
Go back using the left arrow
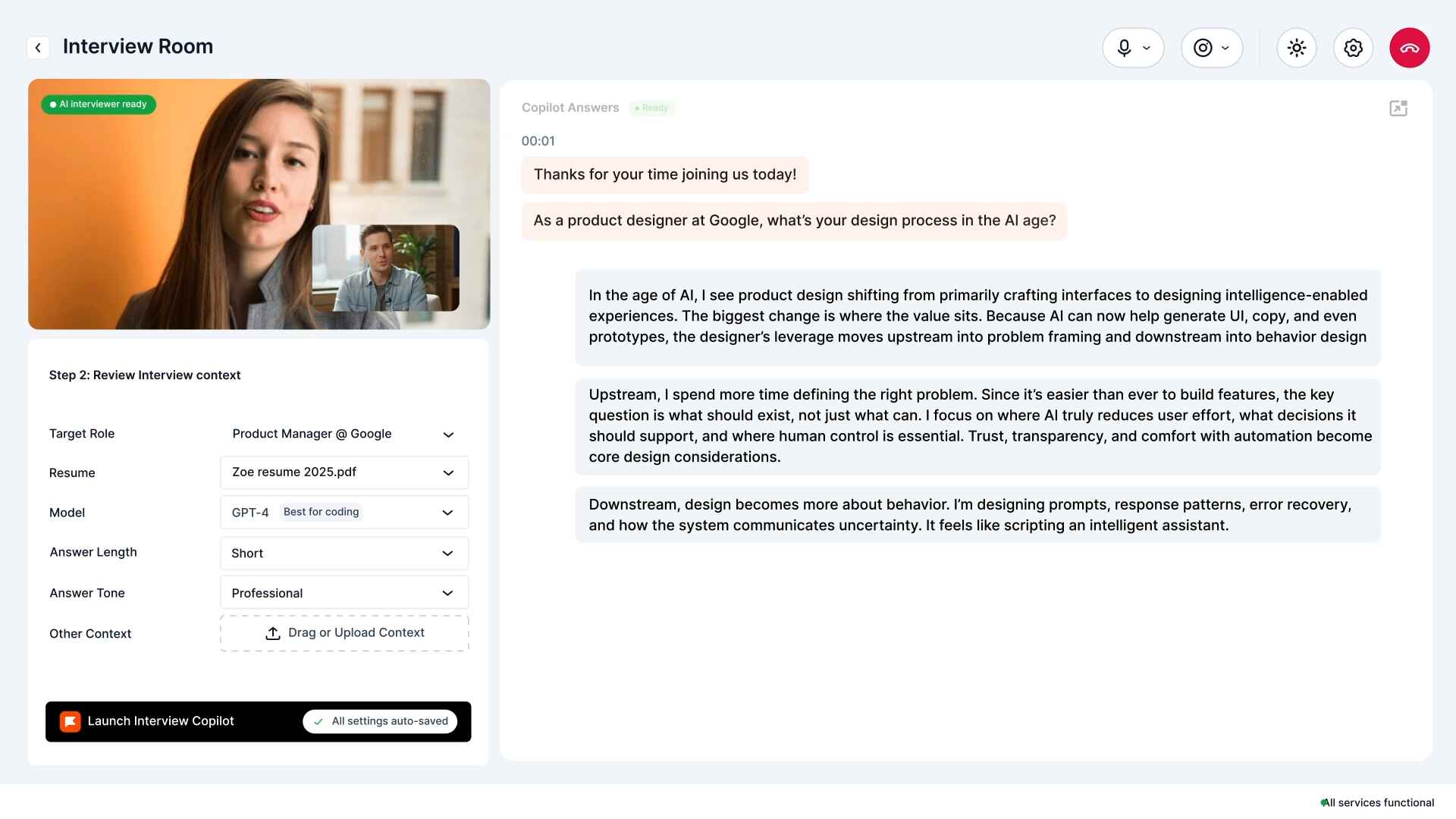38,47
